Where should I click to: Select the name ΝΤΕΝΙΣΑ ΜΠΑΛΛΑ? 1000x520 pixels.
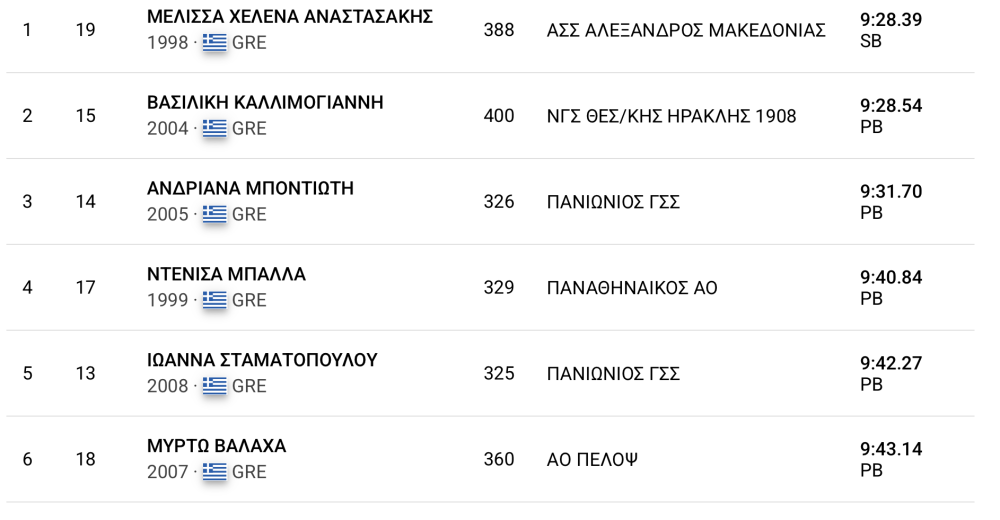[226, 274]
